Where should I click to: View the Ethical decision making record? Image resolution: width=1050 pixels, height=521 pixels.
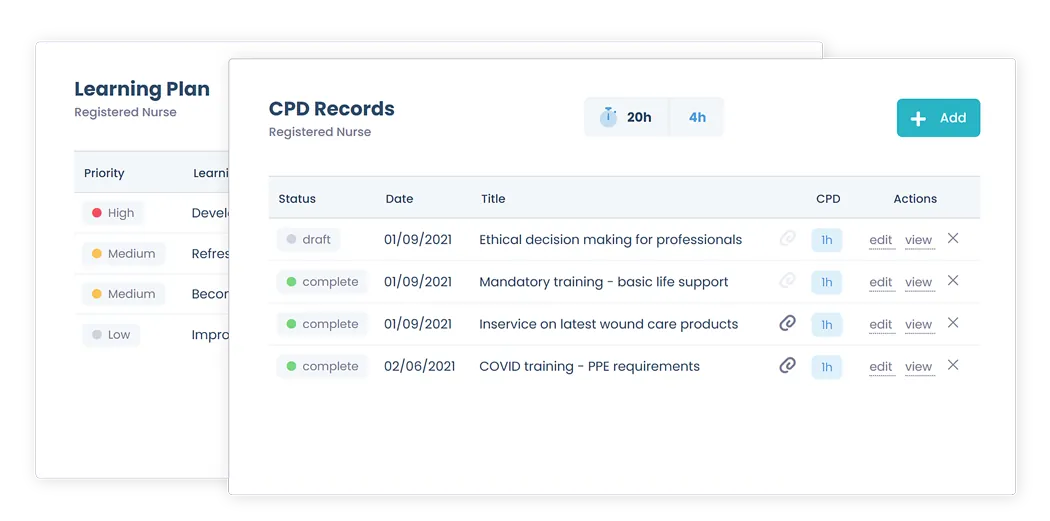(x=919, y=240)
